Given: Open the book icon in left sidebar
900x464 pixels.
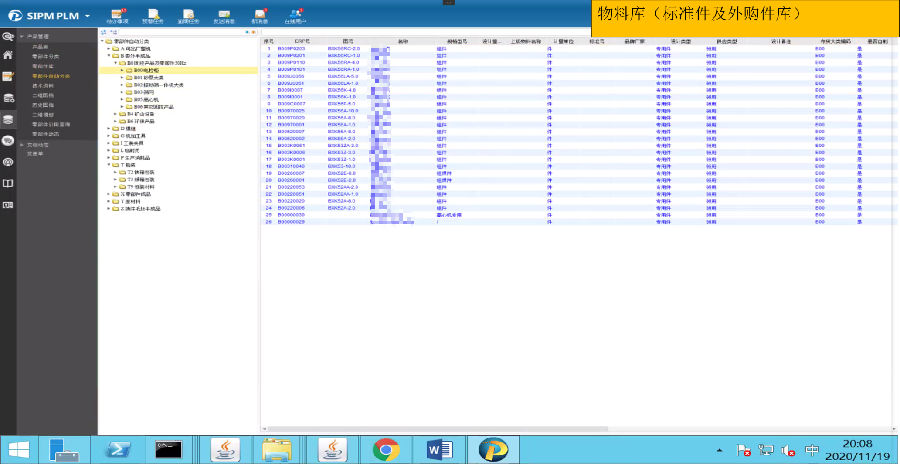Looking at the screenshot, I should (x=8, y=184).
